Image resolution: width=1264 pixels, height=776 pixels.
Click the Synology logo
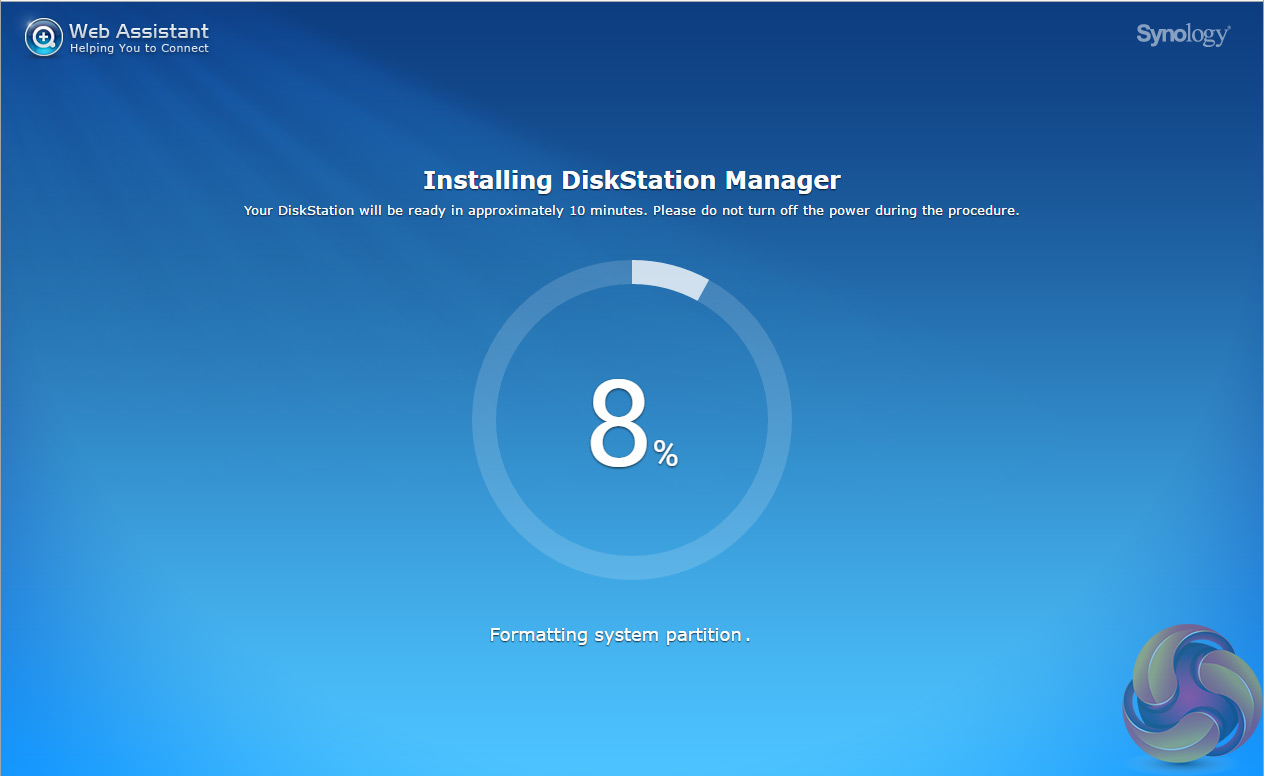pos(1183,35)
